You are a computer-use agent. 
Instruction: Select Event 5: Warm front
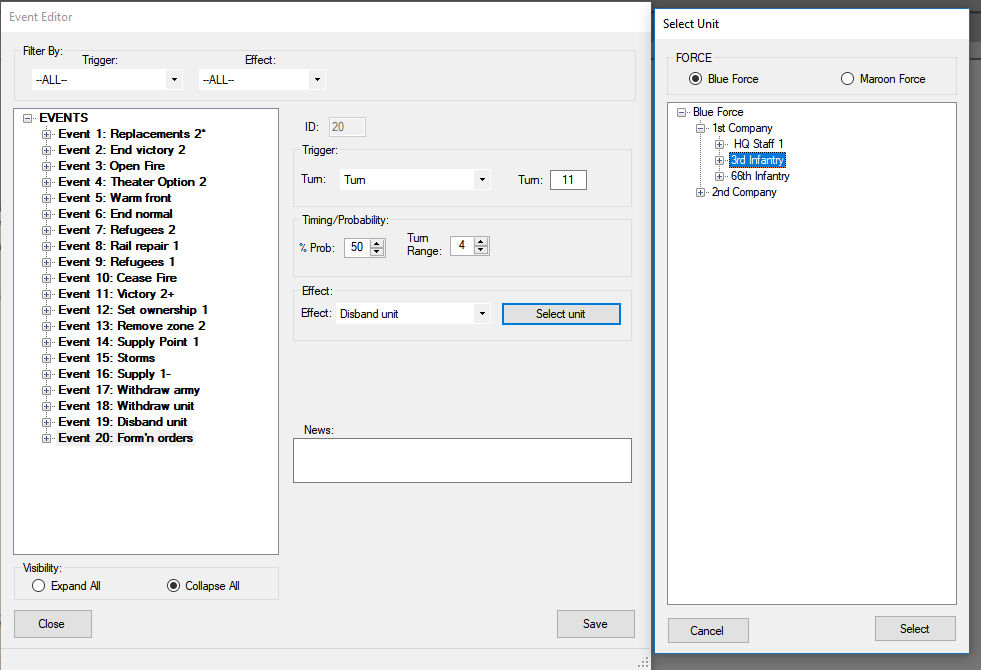(114, 198)
